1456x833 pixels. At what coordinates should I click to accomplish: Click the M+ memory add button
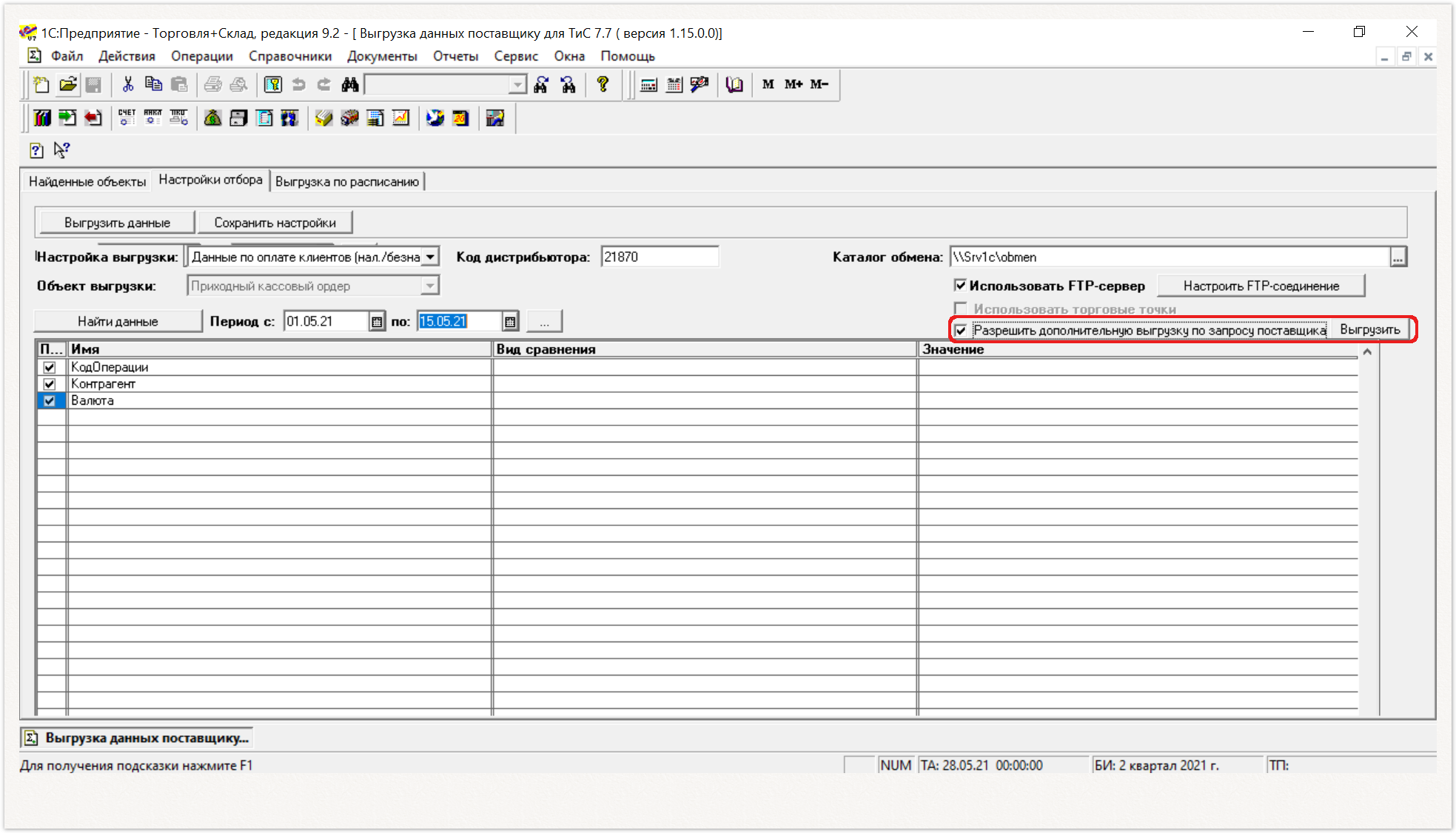pos(794,84)
